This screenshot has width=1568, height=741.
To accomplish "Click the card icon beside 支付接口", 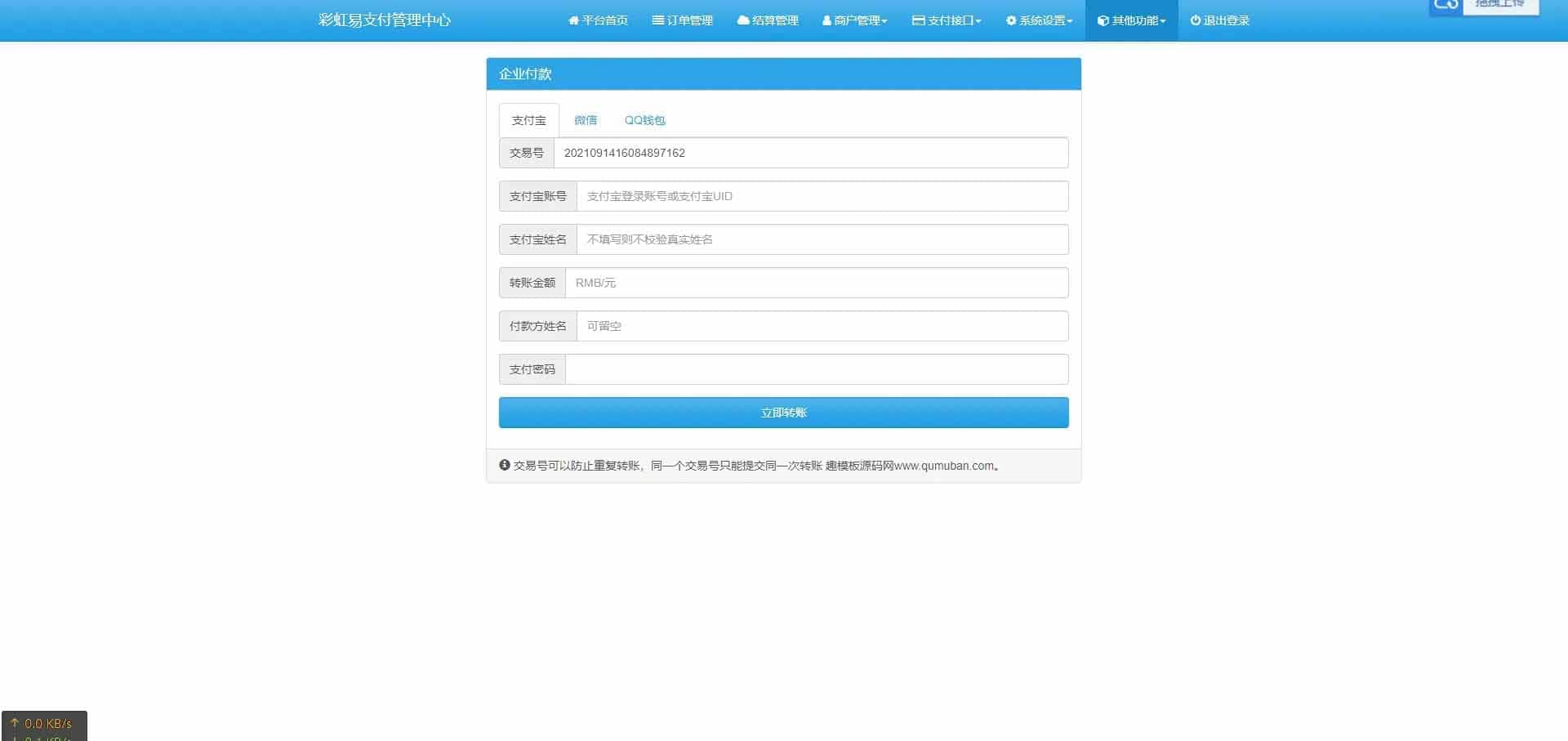I will 919,20.
